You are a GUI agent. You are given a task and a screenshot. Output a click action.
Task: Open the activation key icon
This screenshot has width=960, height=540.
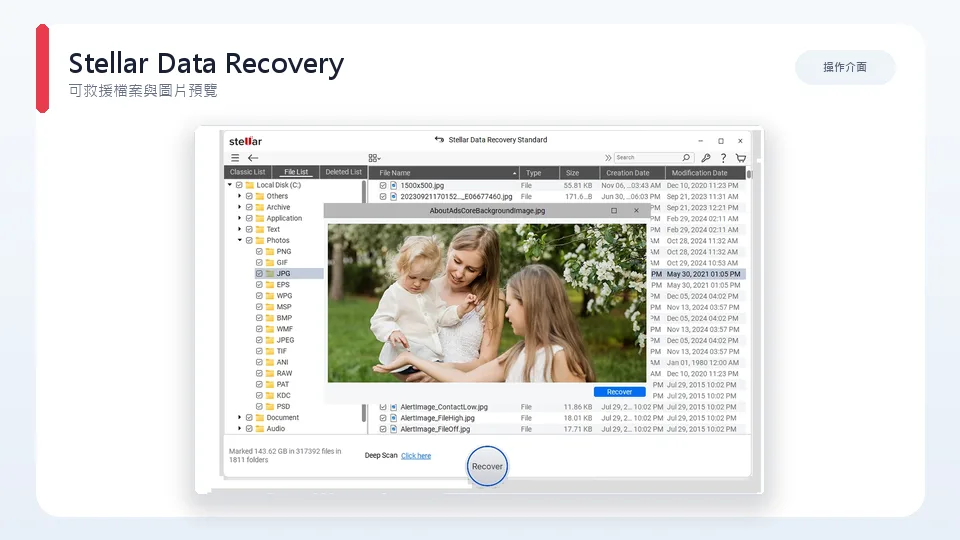tap(706, 158)
